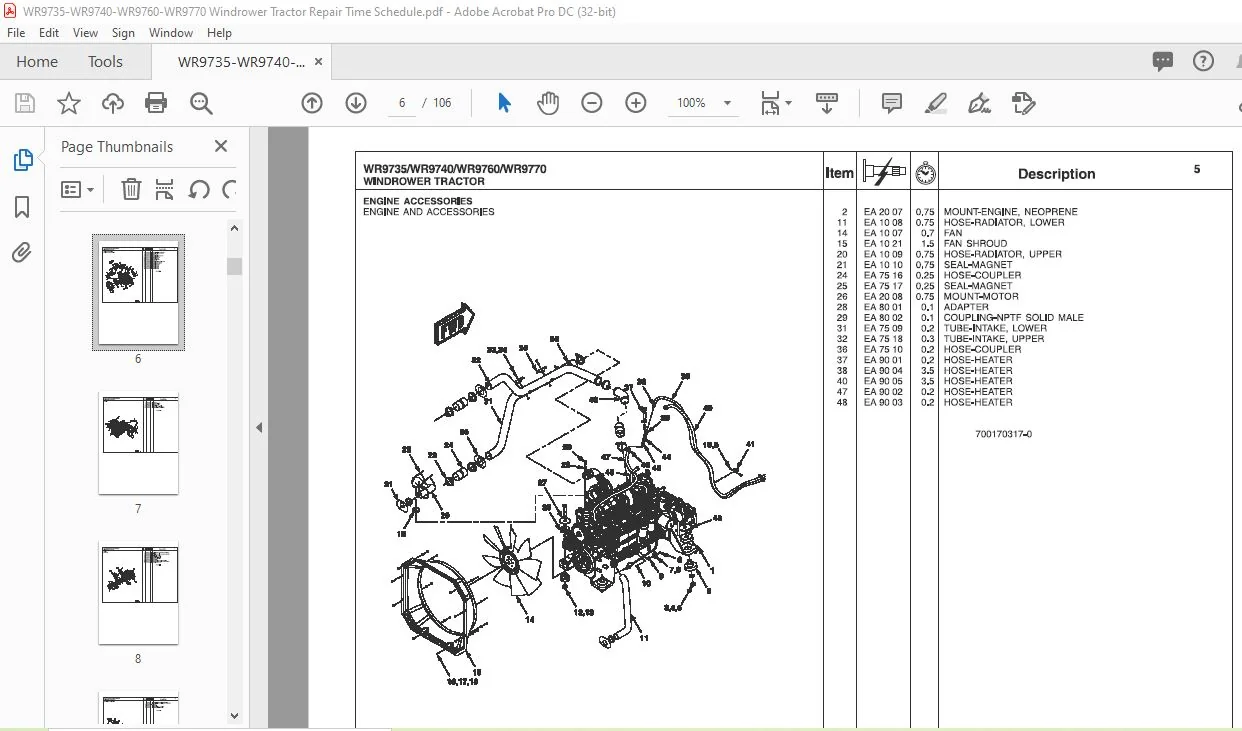Open the read mode scrolling tool
Viewport: 1242px width, 731px height.
827,103
